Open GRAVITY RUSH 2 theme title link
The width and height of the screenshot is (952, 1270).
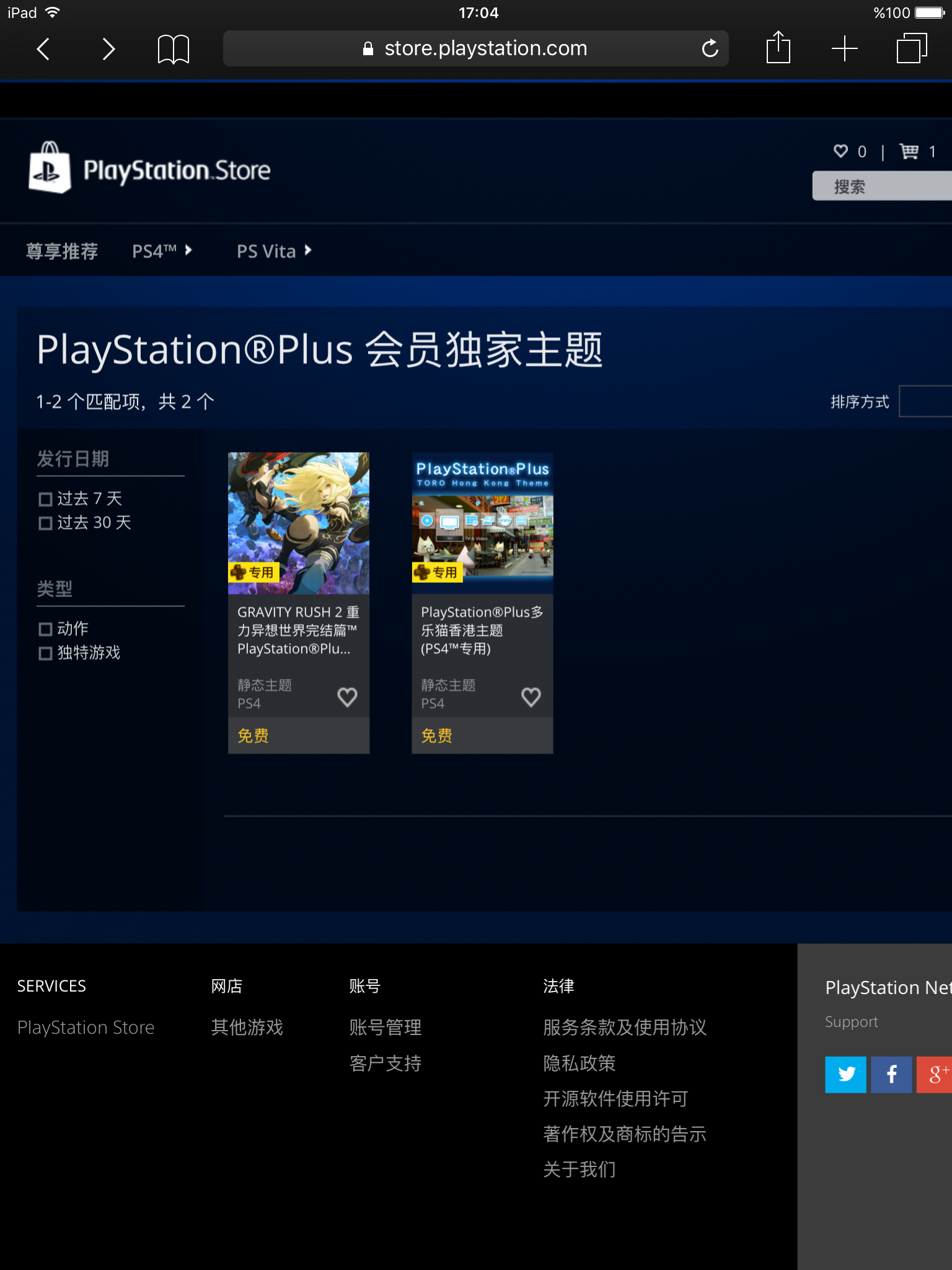click(x=298, y=630)
